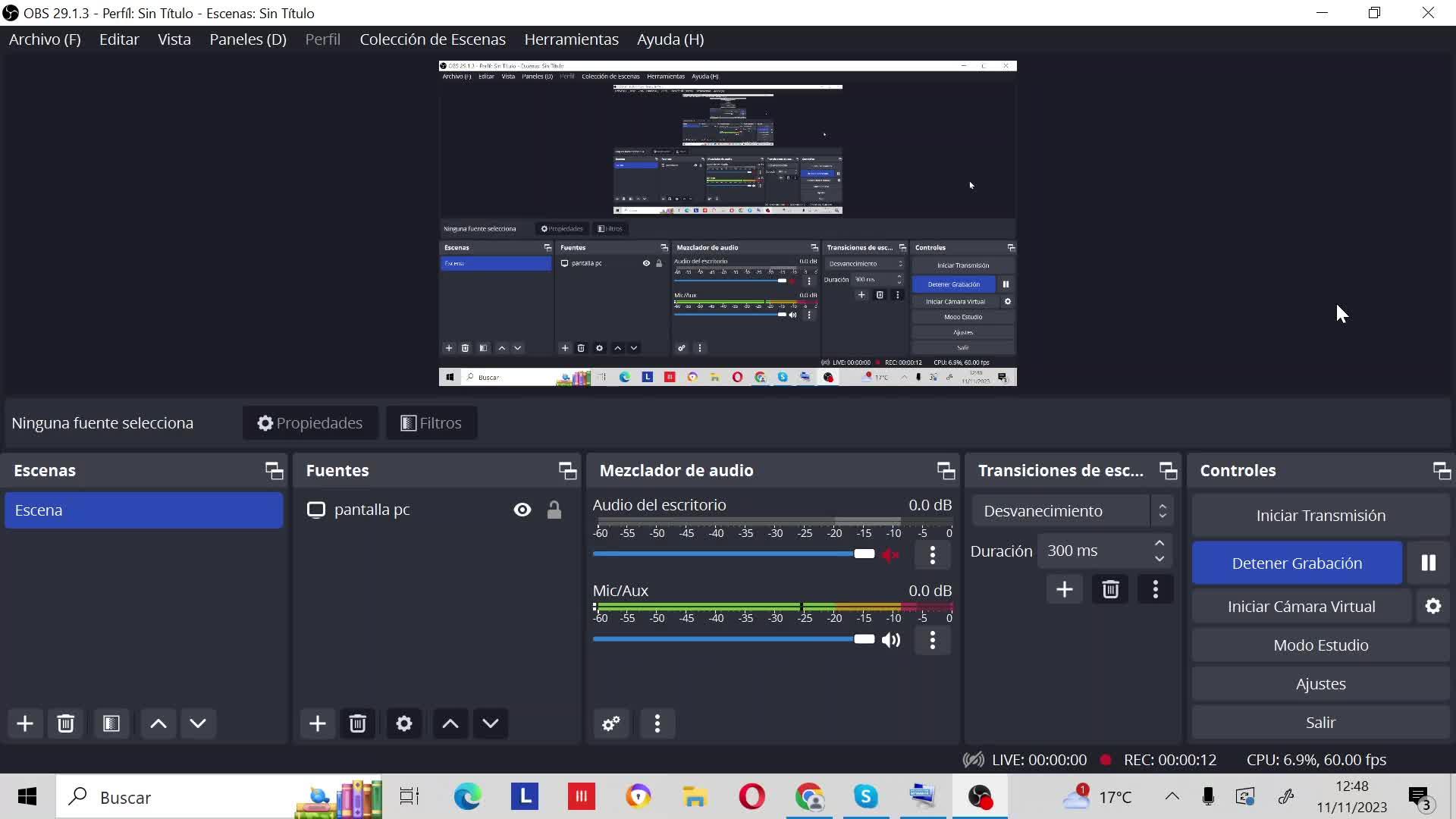Open virtual camera settings gear
This screenshot has height=819, width=1456.
coord(1432,606)
